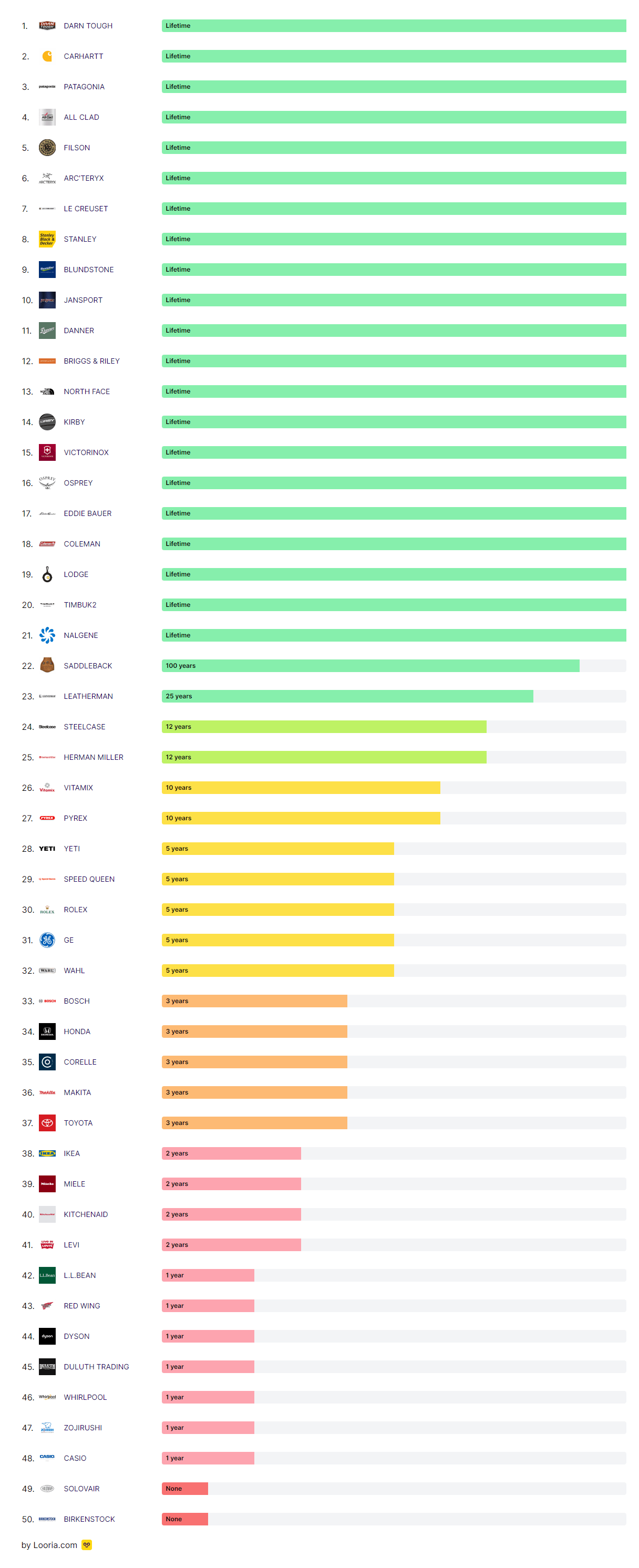Follow the Birkenstock brand link

[x=89, y=1519]
